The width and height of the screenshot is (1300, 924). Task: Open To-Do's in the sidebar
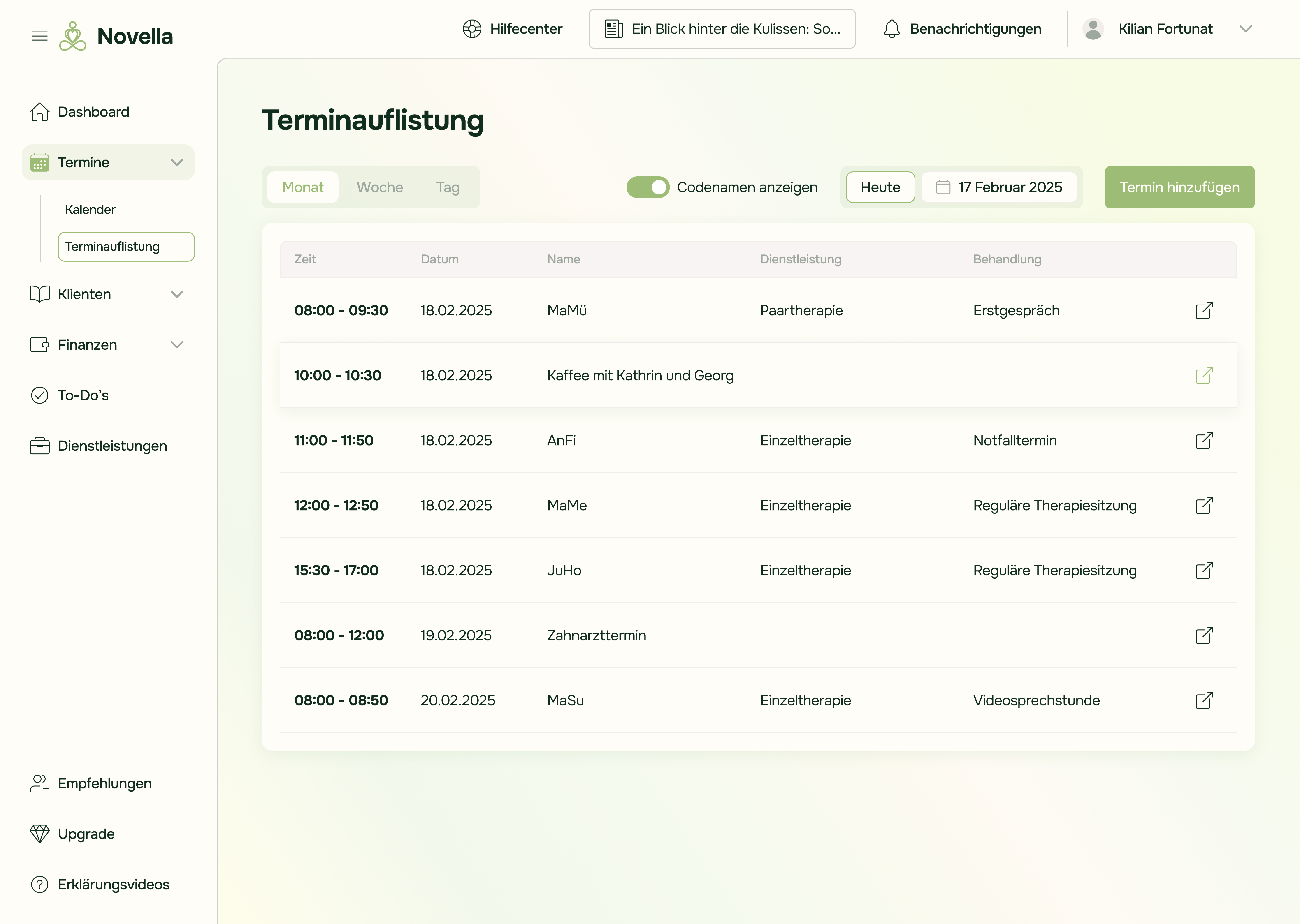click(x=83, y=395)
